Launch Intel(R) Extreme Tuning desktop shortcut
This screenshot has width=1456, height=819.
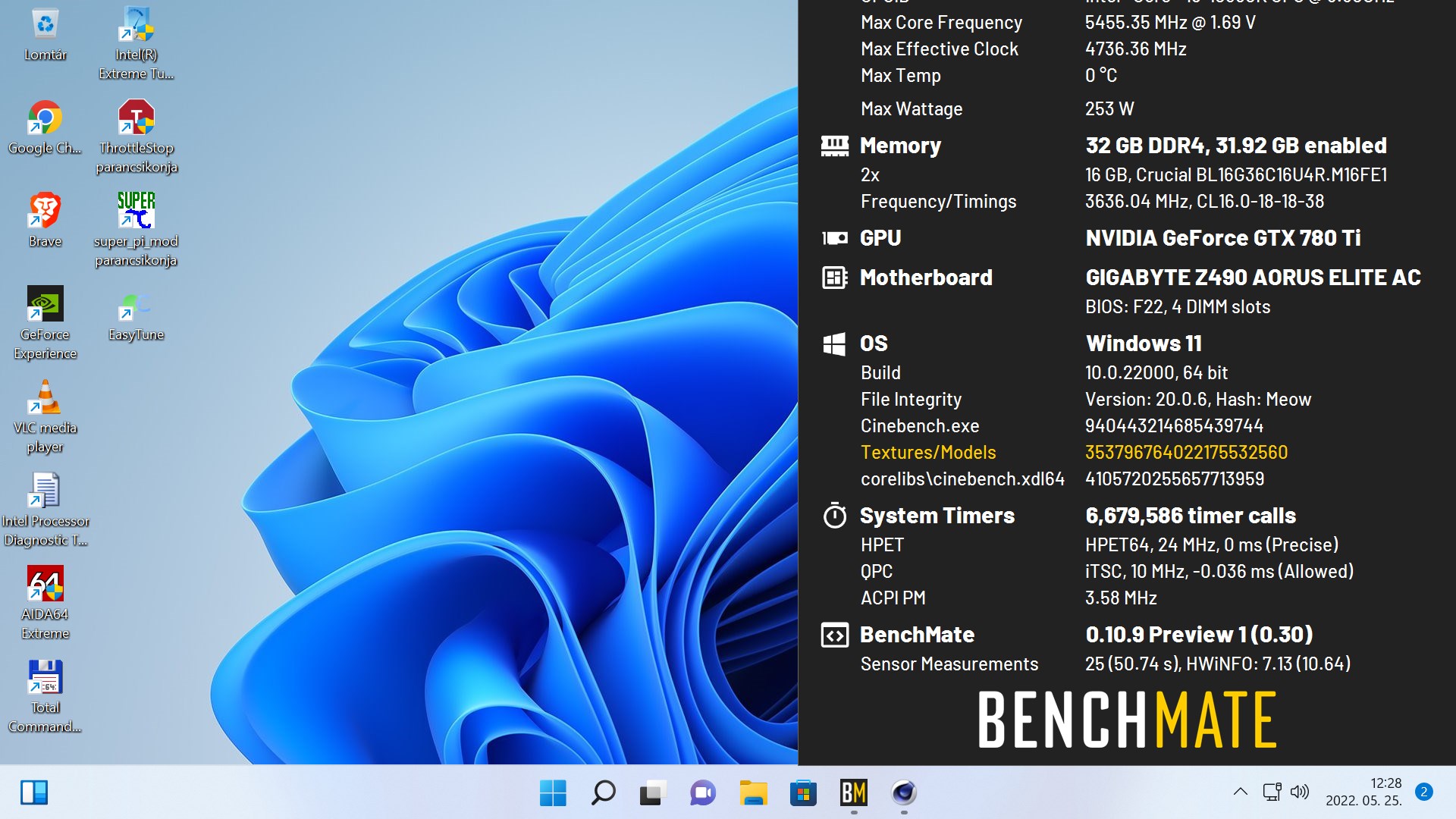click(136, 43)
